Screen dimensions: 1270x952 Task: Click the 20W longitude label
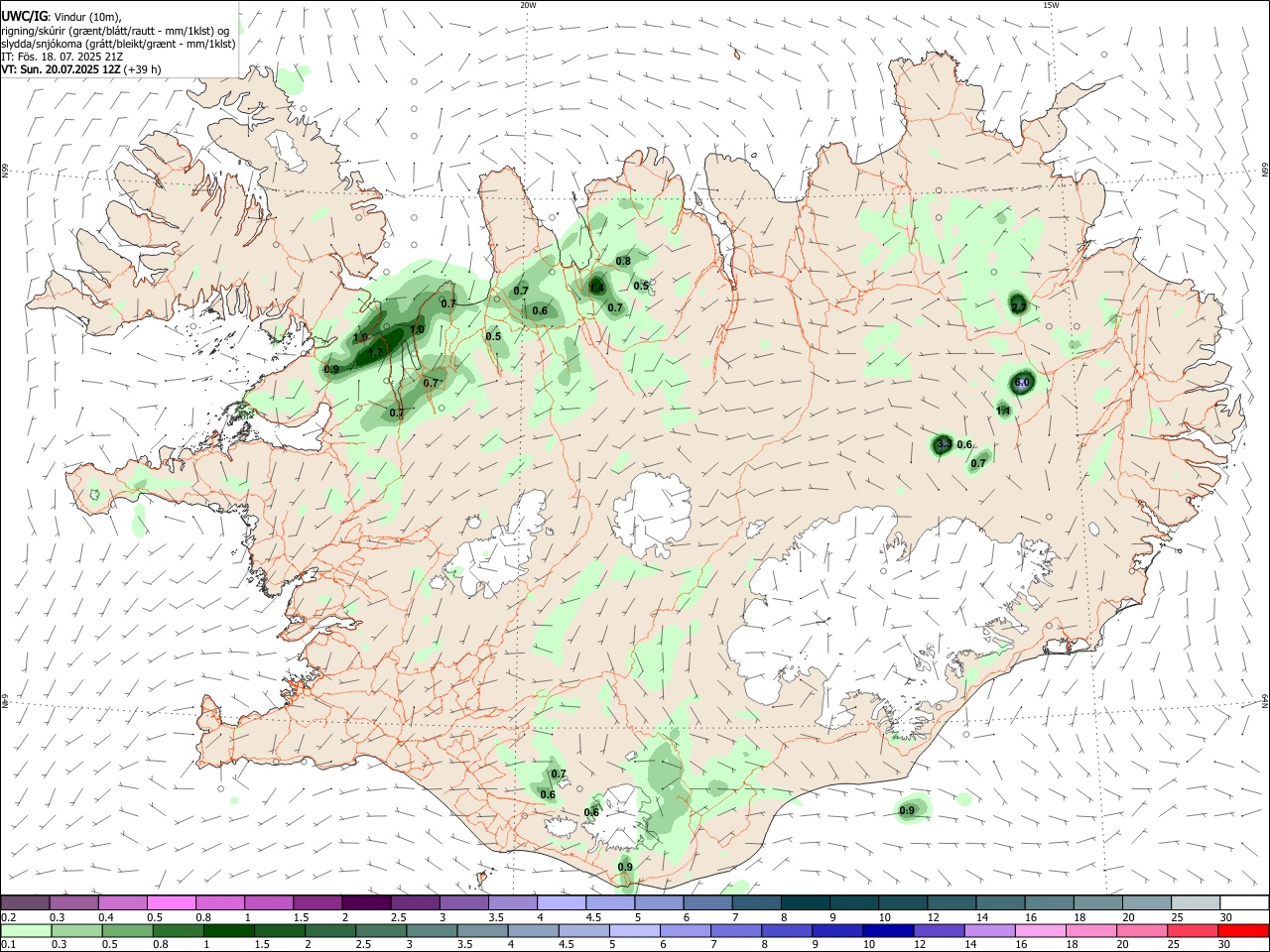click(528, 5)
